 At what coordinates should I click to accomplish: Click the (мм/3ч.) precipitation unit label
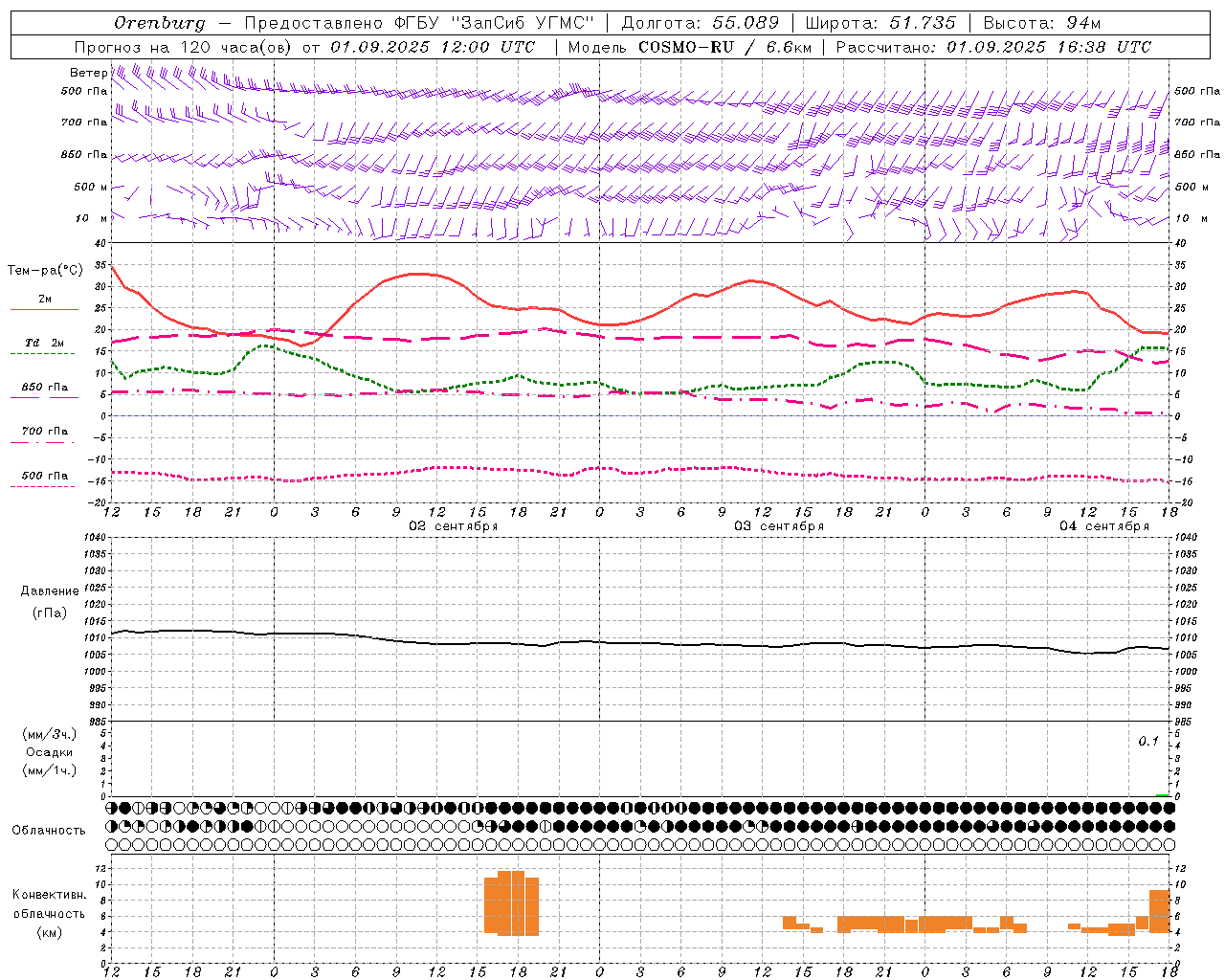[50, 734]
